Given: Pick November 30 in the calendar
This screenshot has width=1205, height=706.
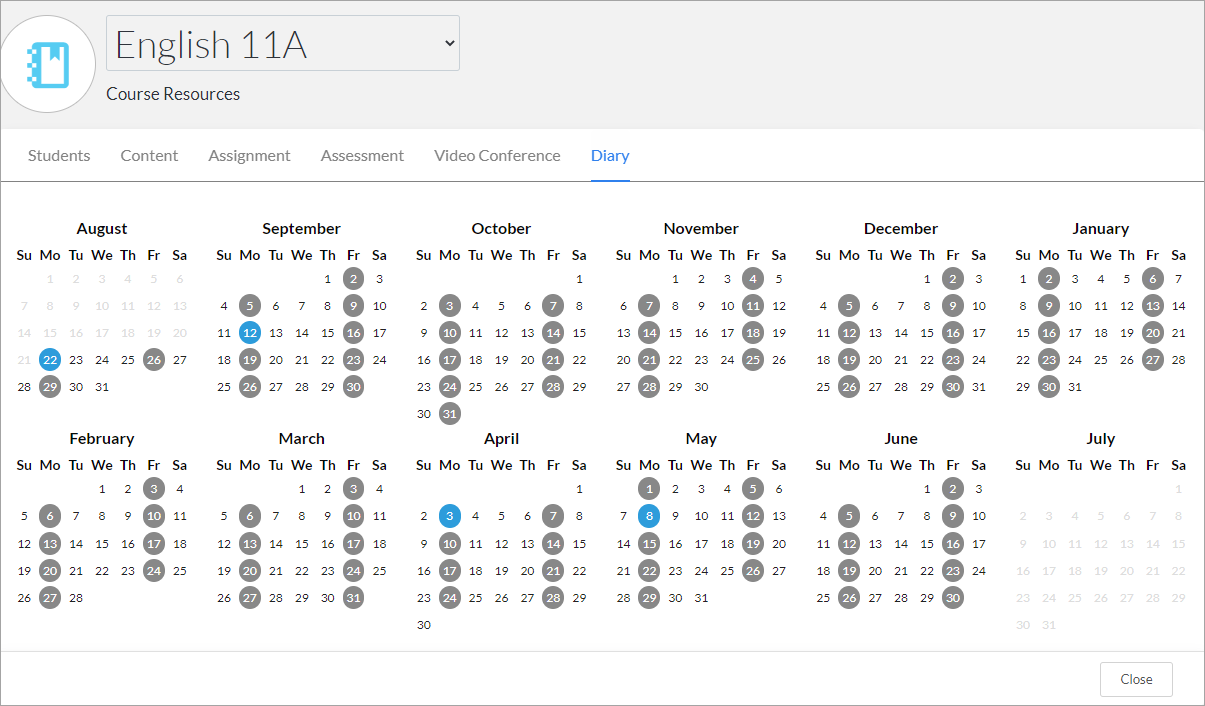Looking at the screenshot, I should coord(702,387).
